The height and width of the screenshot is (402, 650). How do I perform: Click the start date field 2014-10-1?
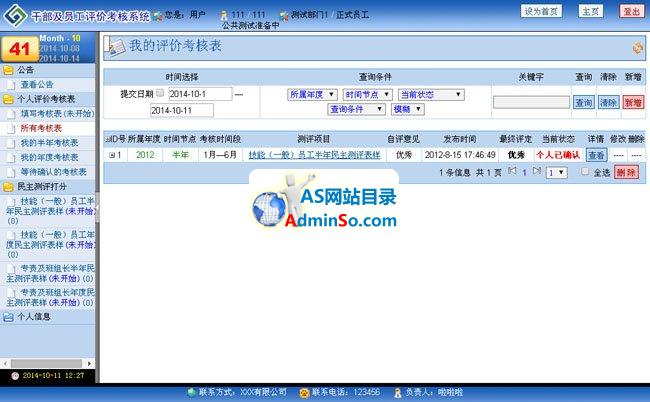coord(200,94)
